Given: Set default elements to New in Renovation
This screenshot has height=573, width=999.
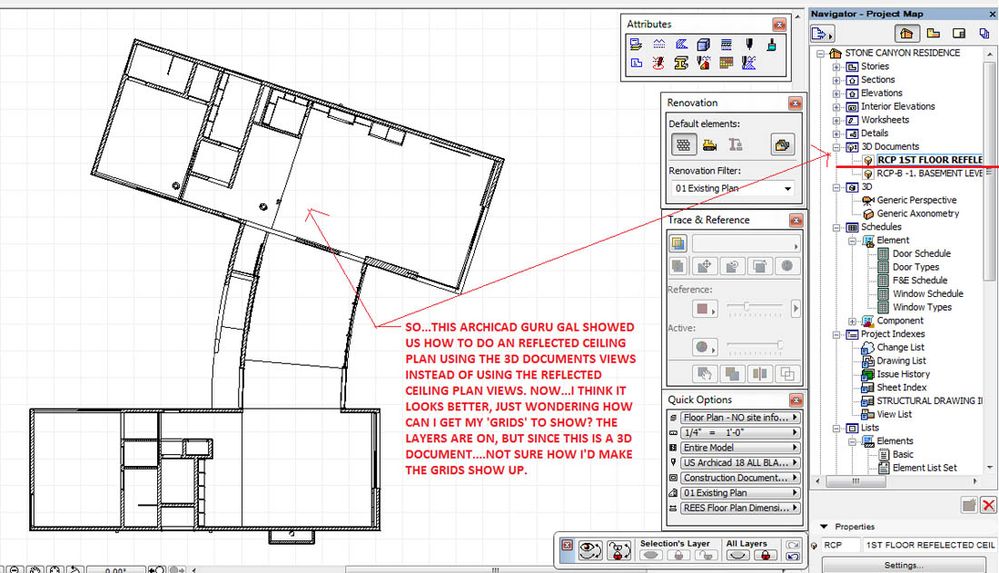Looking at the screenshot, I should (x=735, y=145).
